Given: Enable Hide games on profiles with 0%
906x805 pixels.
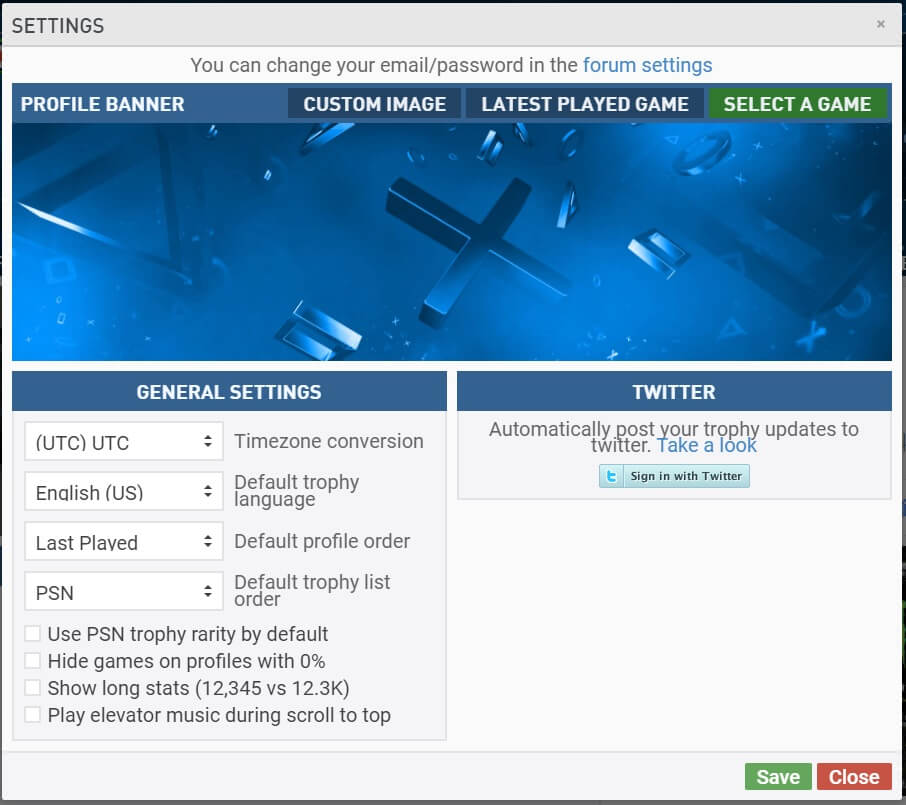Looking at the screenshot, I should click(x=32, y=661).
